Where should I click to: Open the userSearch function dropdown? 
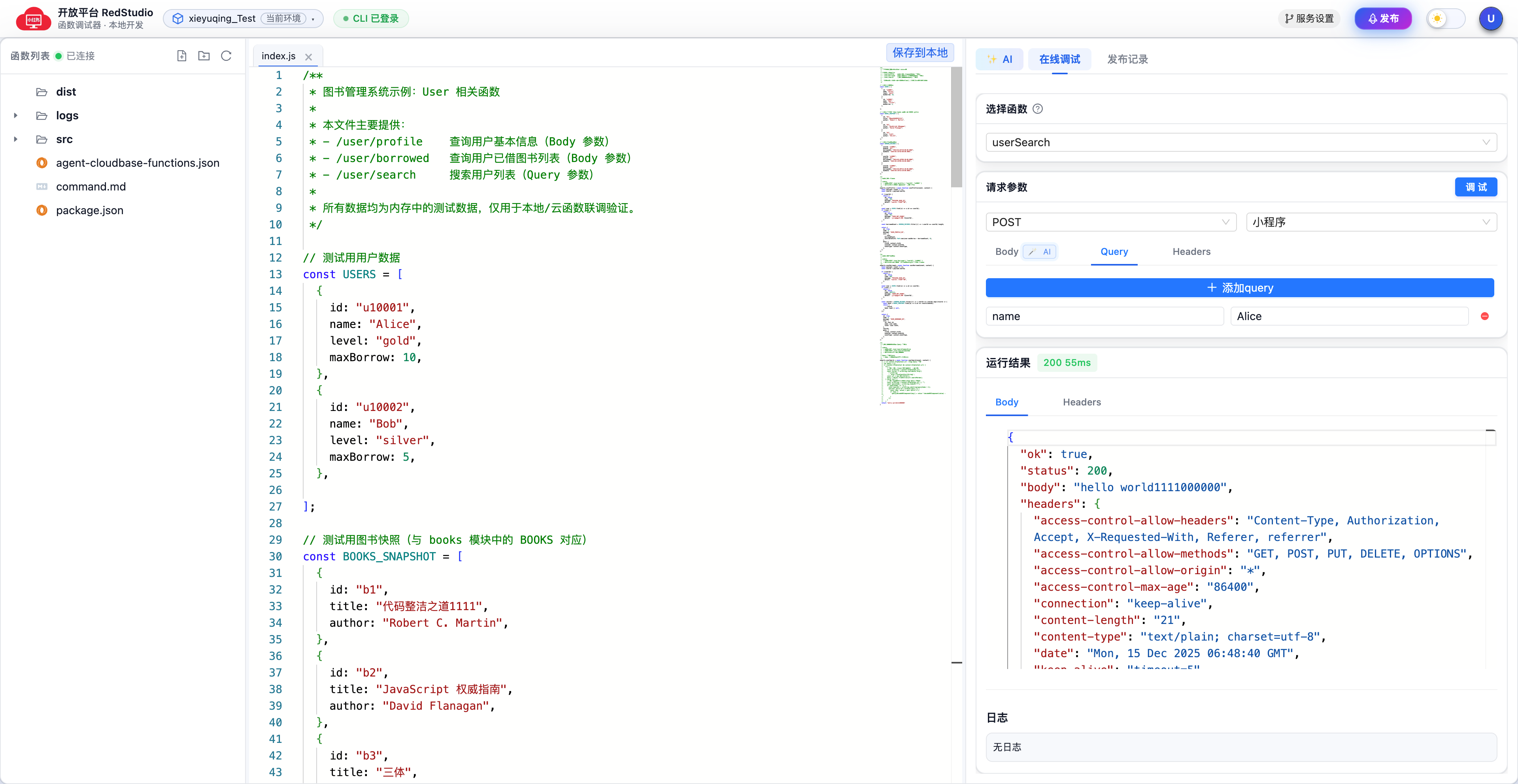[x=1240, y=143]
